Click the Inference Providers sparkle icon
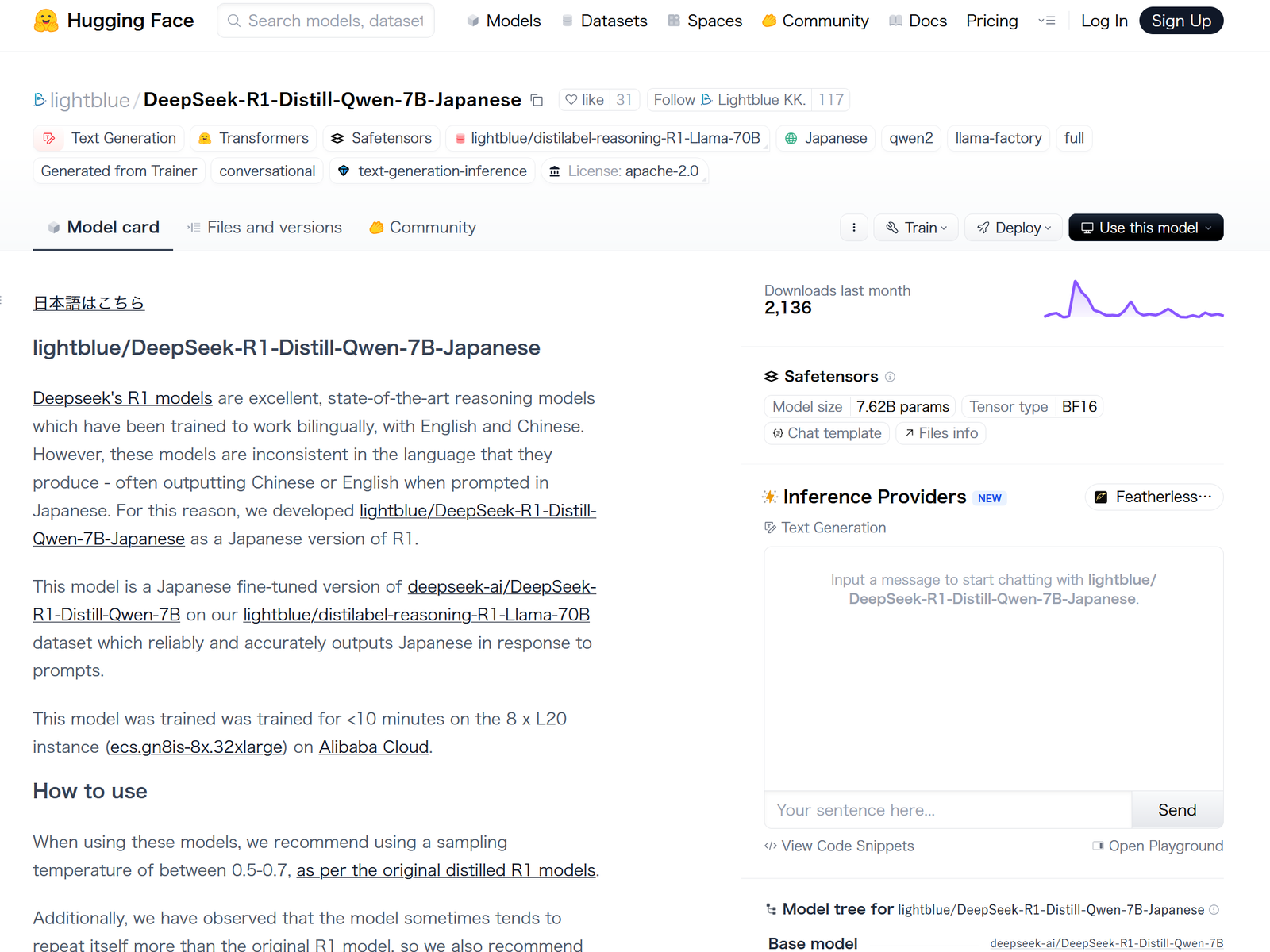Screen dimensions: 1270x952 click(770, 497)
